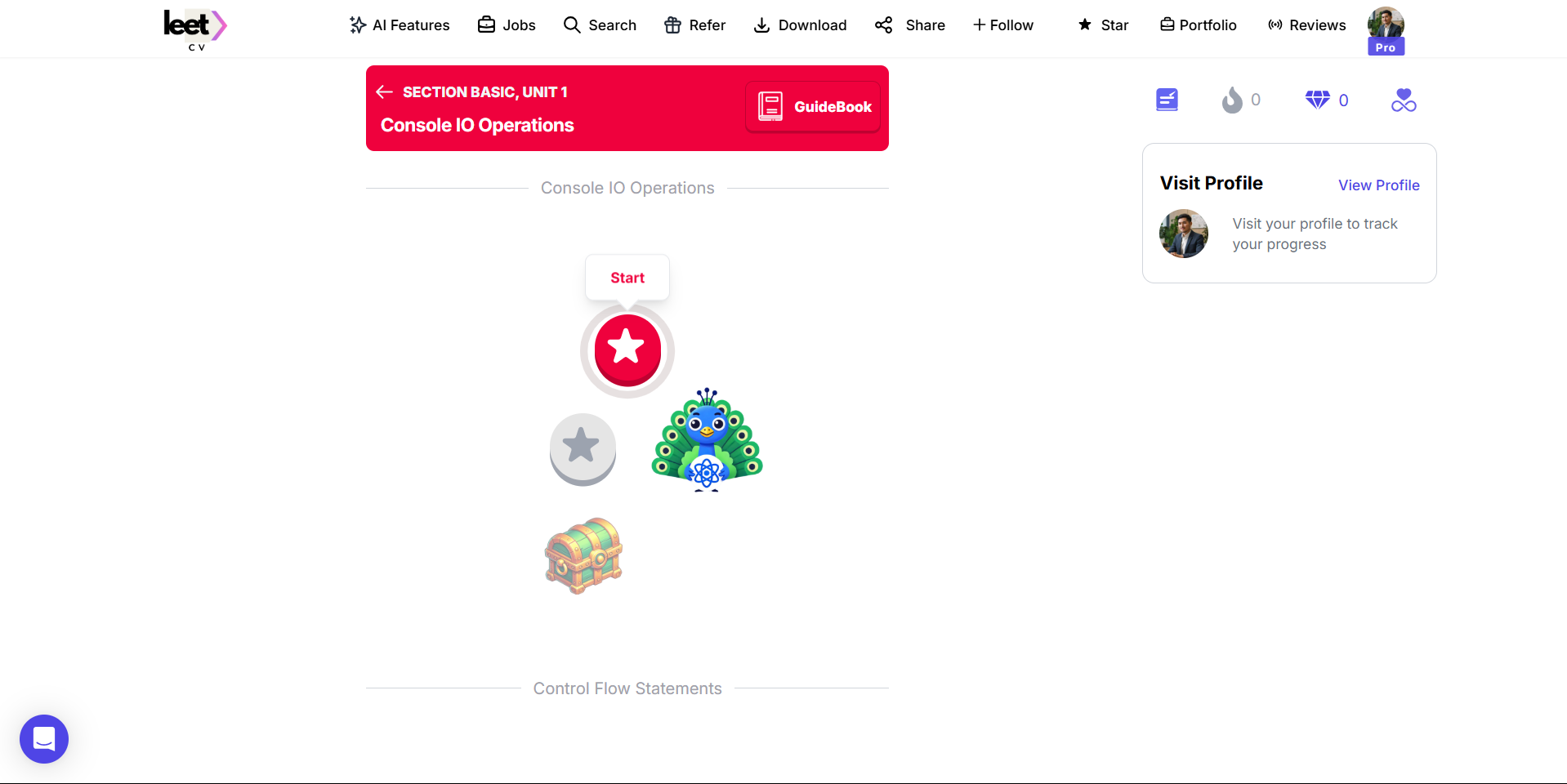The width and height of the screenshot is (1567, 784).
Task: Follow the View Profile link
Action: pos(1379,185)
